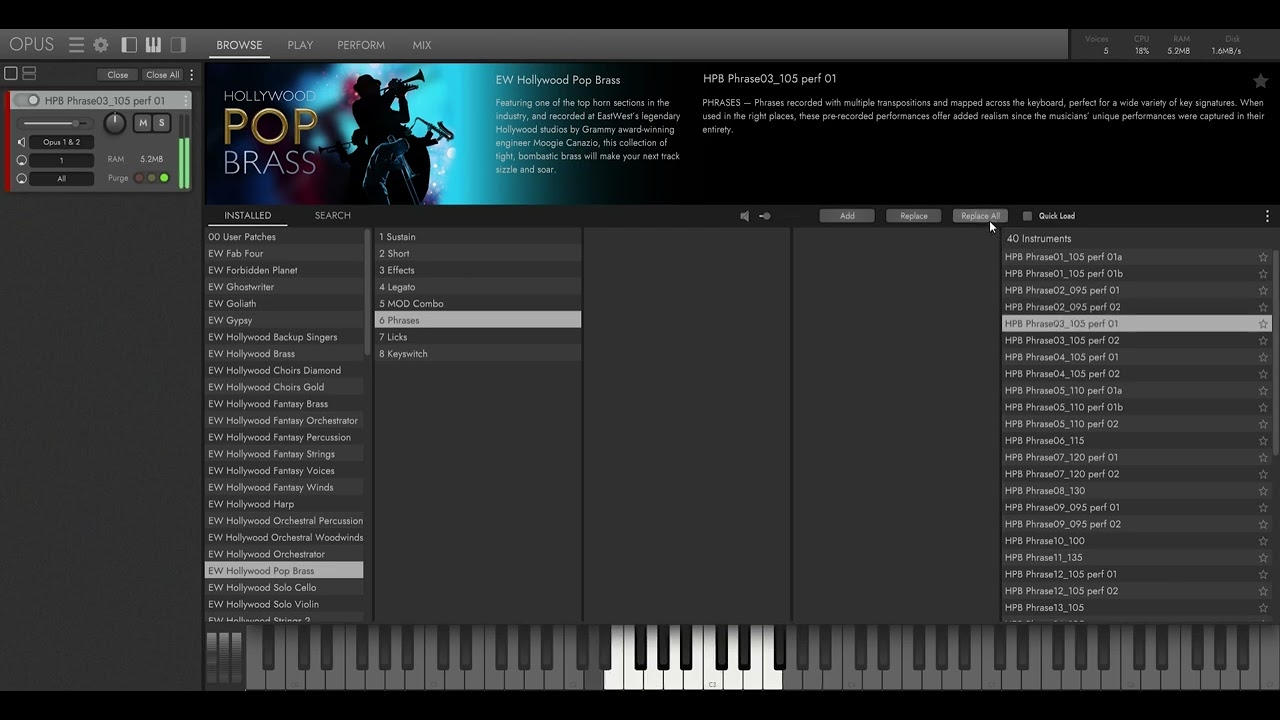Switch rack to stacked list view icon
This screenshot has height=720, width=1280.
(29, 74)
